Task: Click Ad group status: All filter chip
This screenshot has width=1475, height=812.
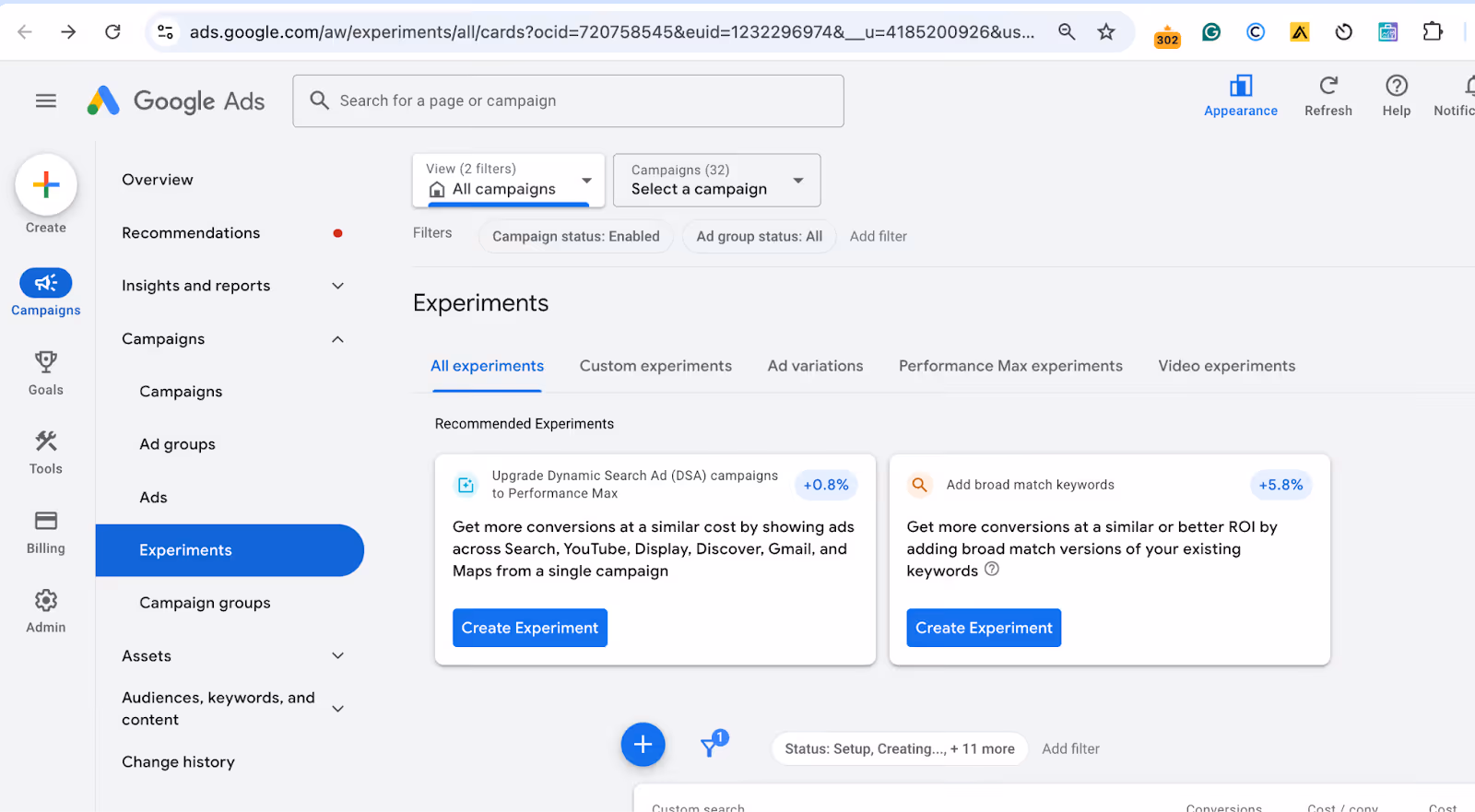Action: (x=760, y=236)
